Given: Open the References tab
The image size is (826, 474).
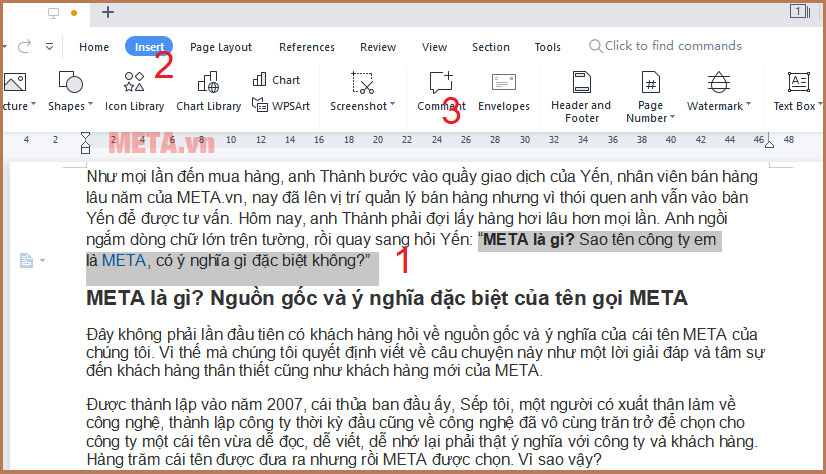Looking at the screenshot, I should (307, 47).
